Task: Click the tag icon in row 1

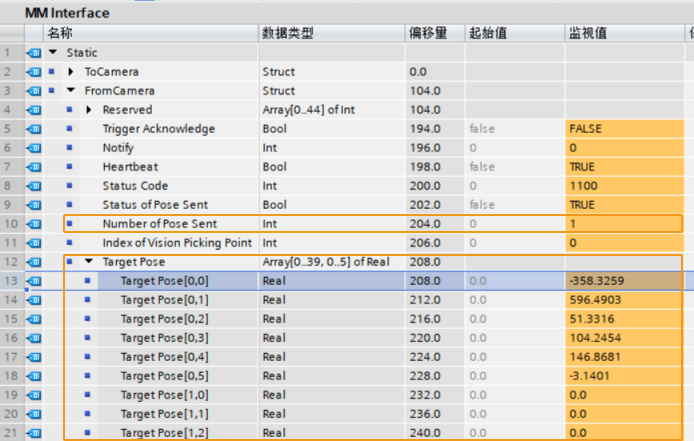Action: (34, 53)
